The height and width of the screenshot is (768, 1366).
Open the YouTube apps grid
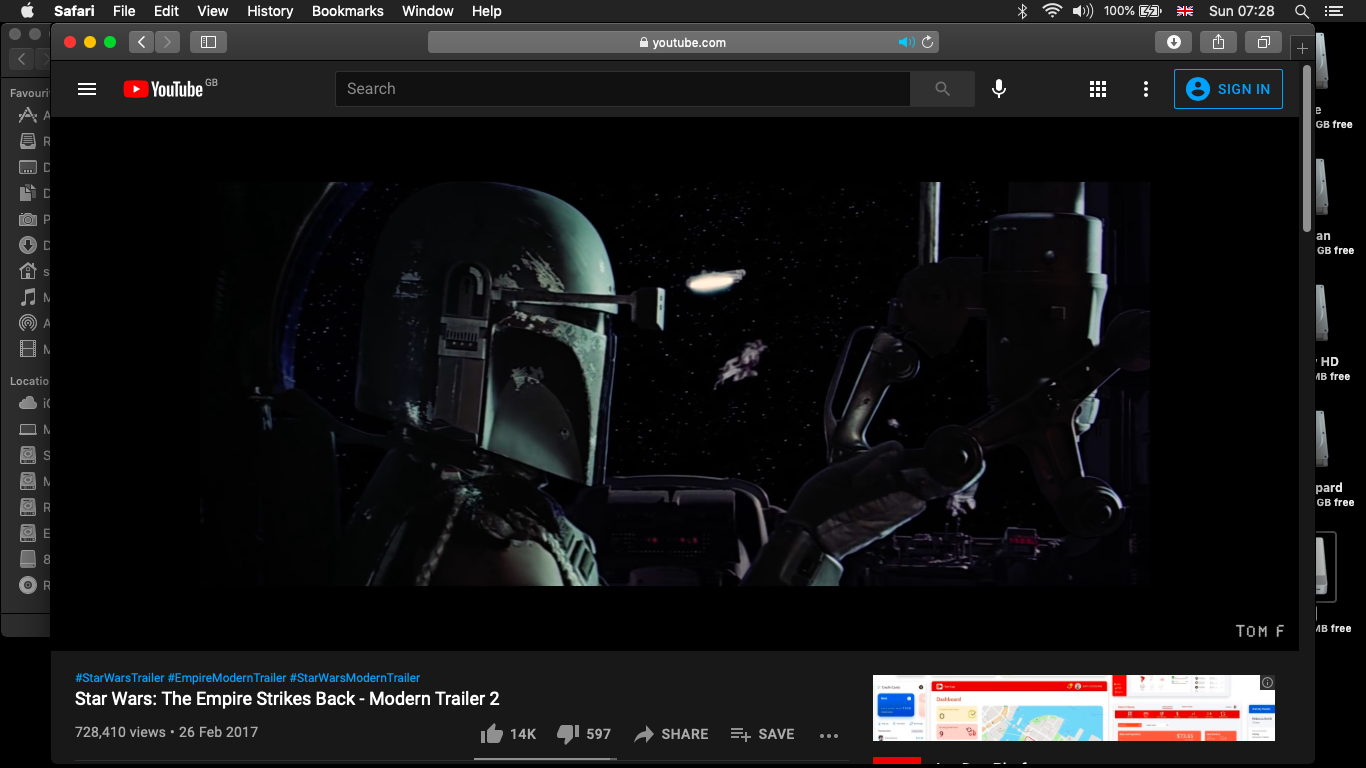(1098, 89)
